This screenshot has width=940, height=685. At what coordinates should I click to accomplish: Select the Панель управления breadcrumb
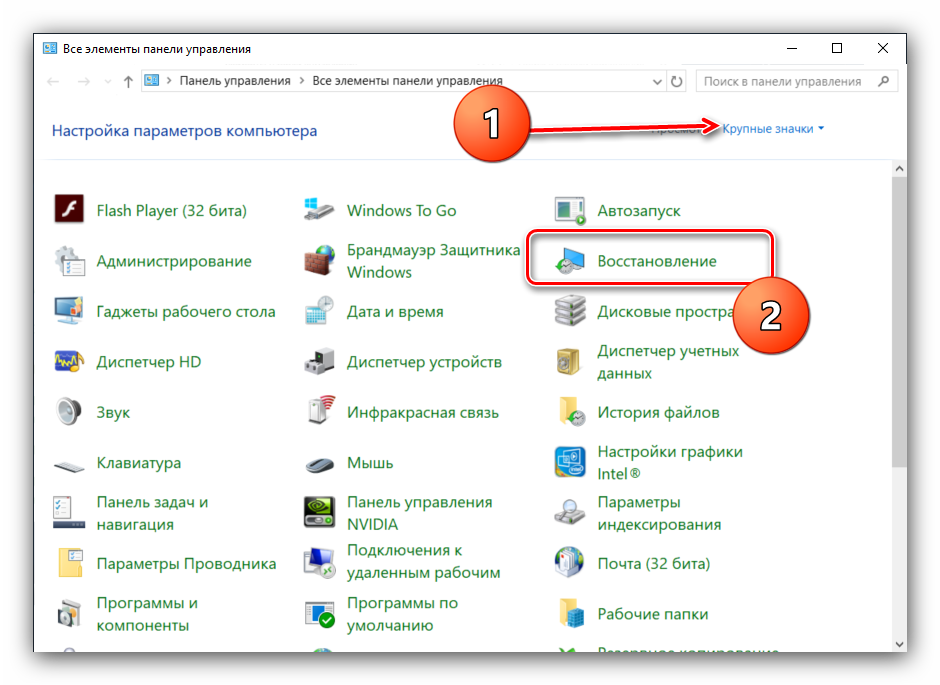pos(235,80)
